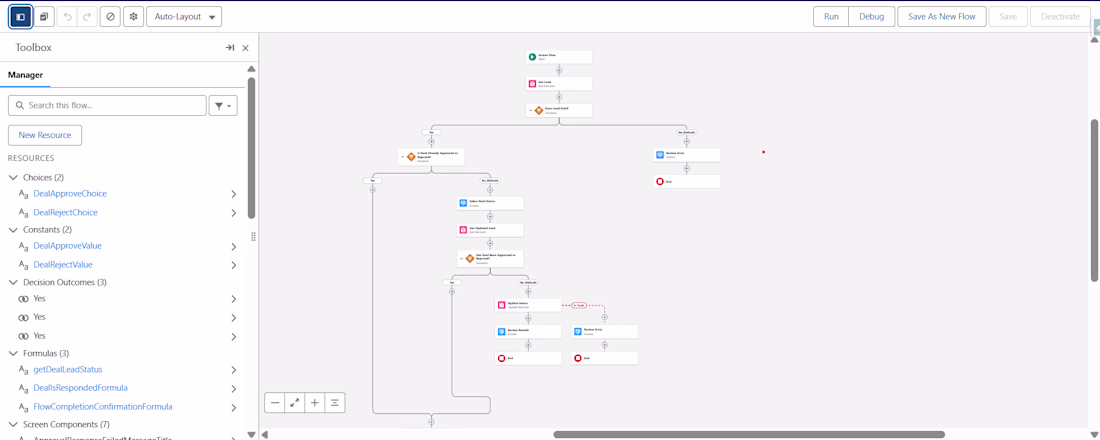
Task: Show details chevron for DealRejectChoice
Action: coord(234,213)
